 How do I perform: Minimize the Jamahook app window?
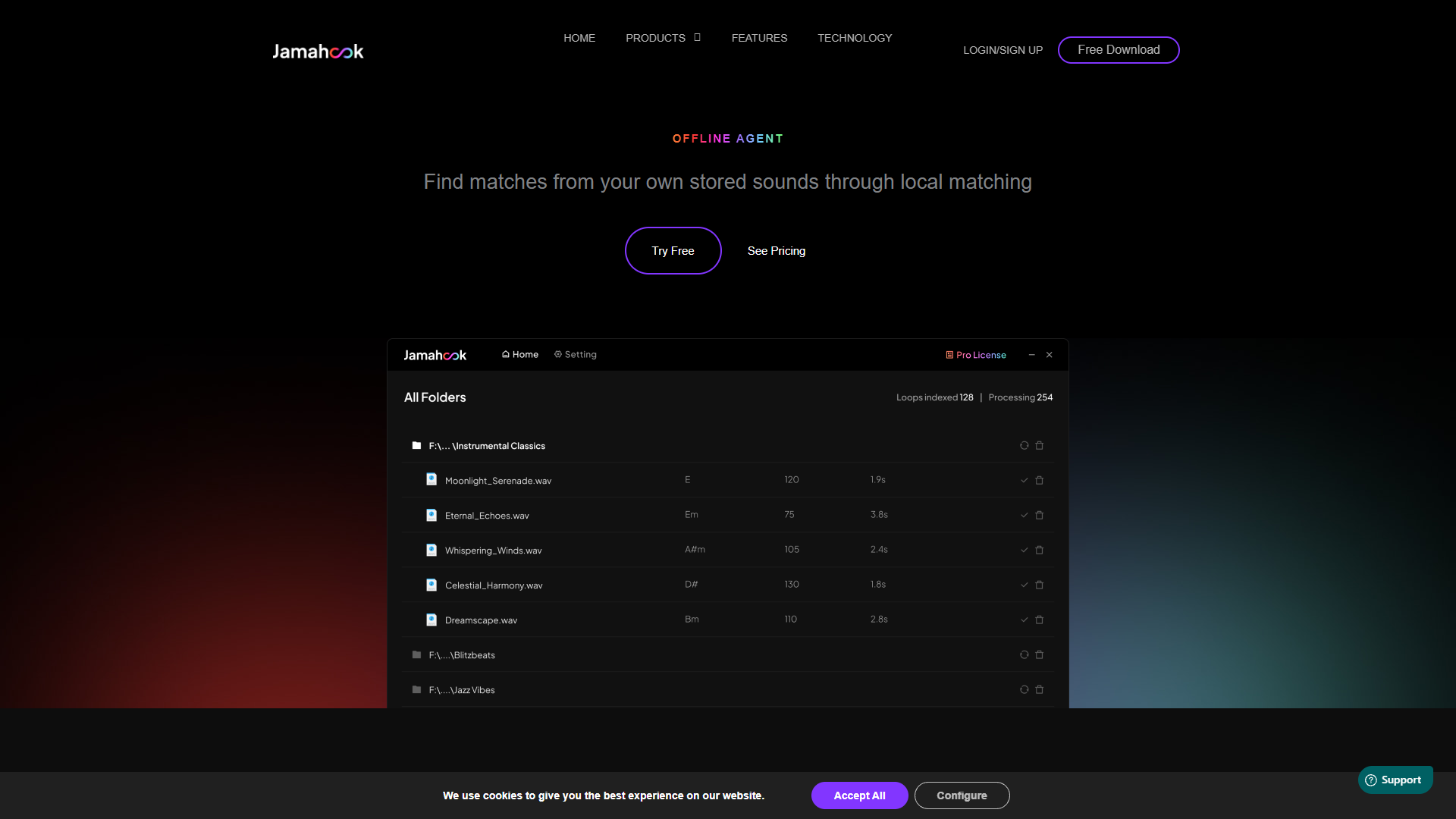pos(1031,355)
